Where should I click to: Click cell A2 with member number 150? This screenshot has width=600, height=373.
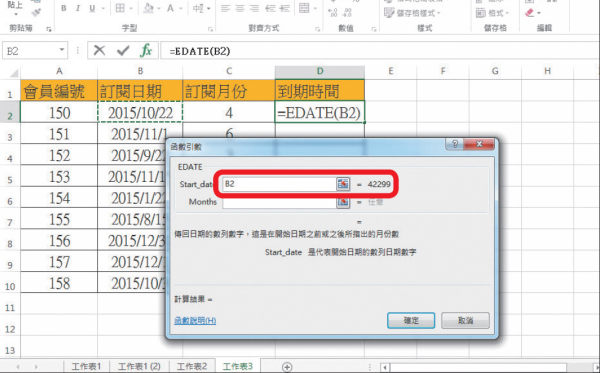pos(59,112)
